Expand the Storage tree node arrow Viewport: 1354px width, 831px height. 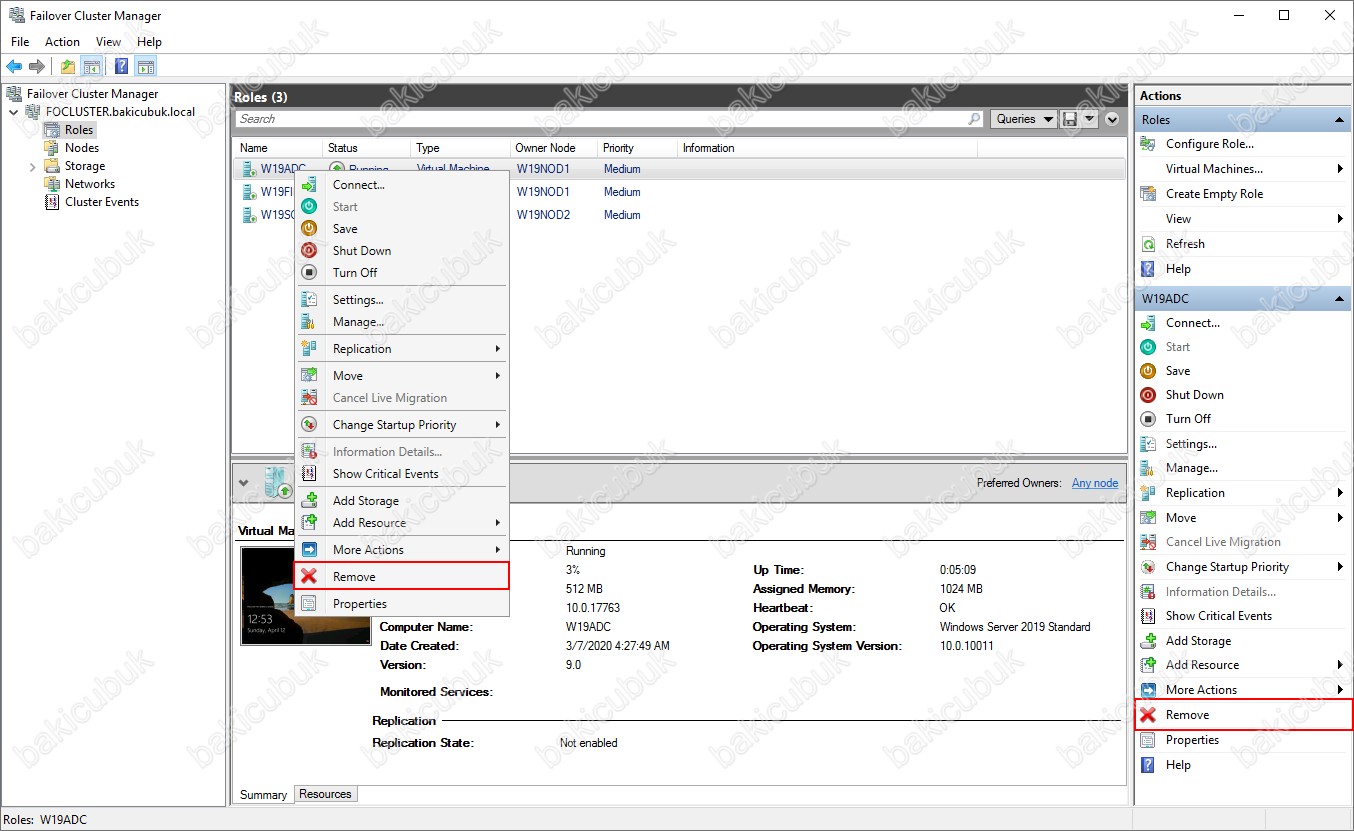pos(32,166)
